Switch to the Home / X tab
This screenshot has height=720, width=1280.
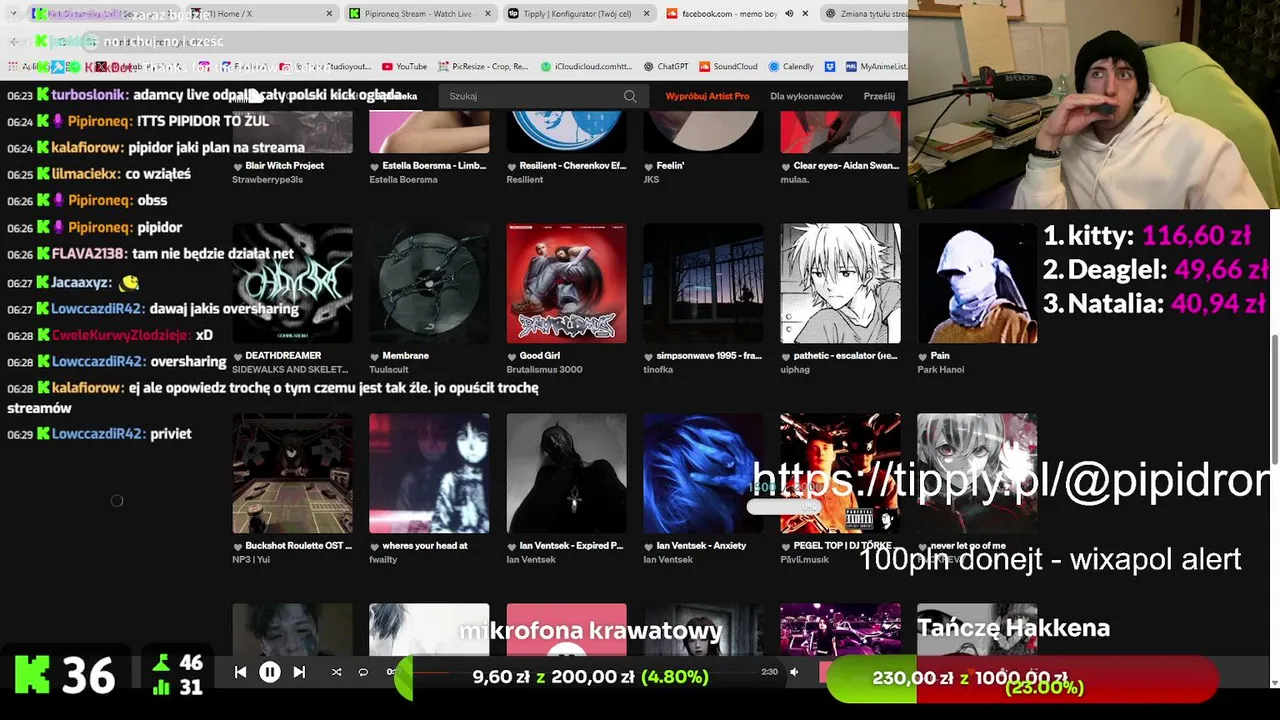pos(262,14)
